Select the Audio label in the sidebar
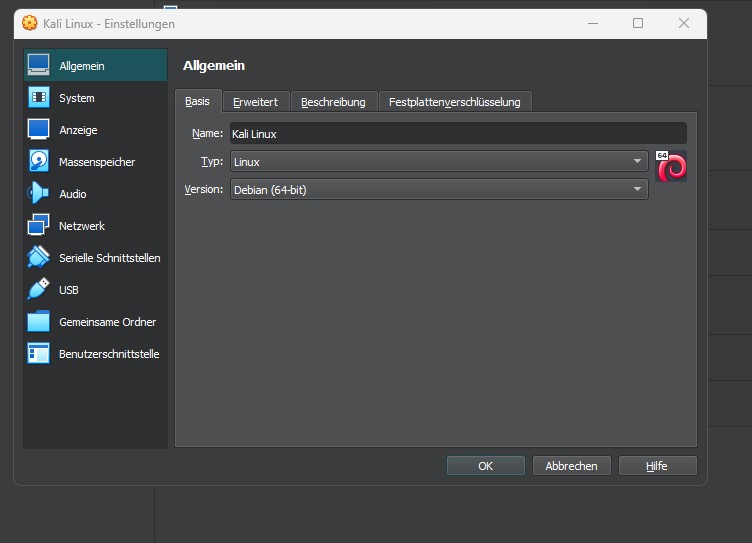This screenshot has width=752, height=543. pos(73,194)
